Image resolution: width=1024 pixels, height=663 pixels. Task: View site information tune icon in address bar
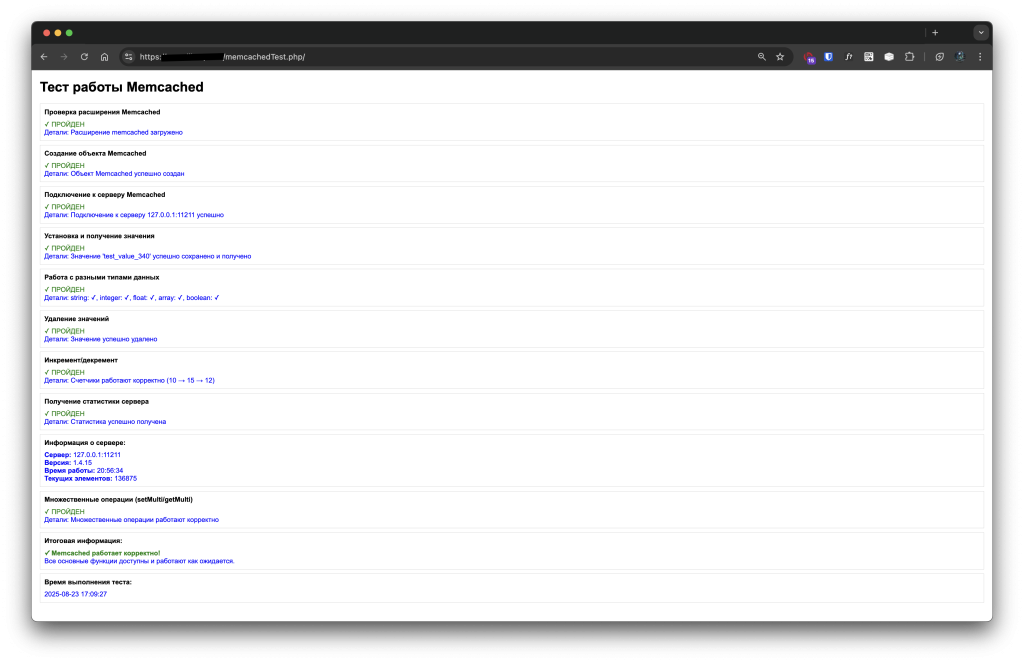(x=129, y=57)
